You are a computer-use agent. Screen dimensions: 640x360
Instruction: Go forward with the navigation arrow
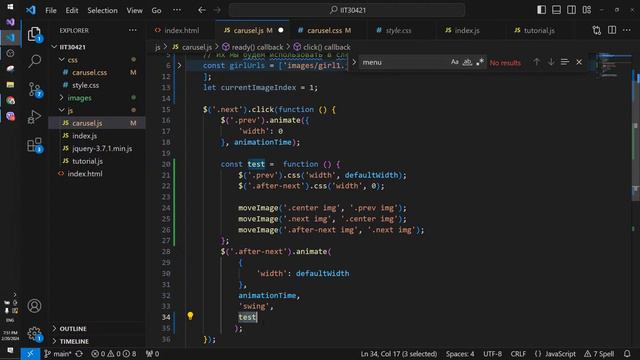(x=217, y=10)
